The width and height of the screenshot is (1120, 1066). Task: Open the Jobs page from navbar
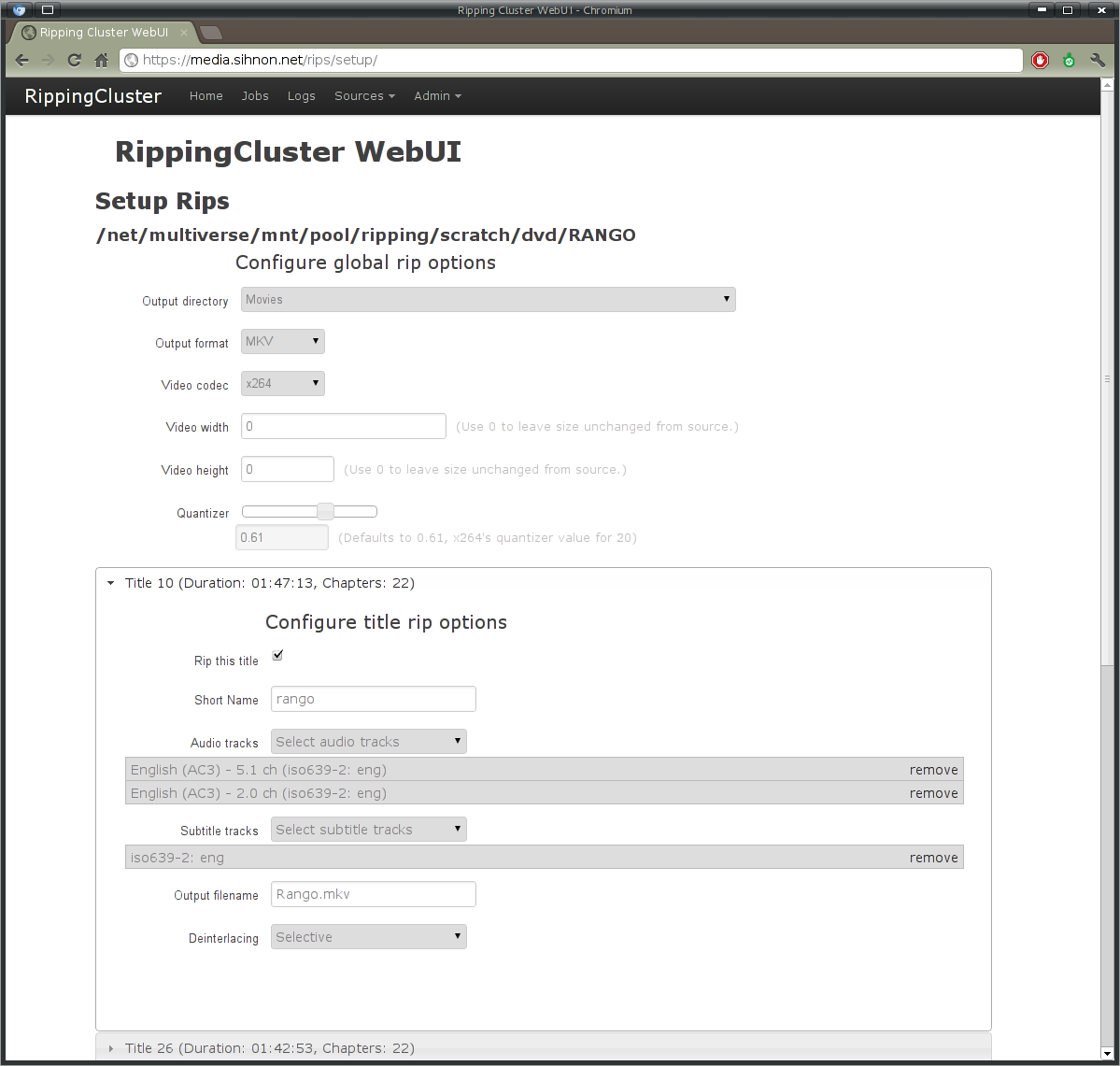[x=255, y=96]
